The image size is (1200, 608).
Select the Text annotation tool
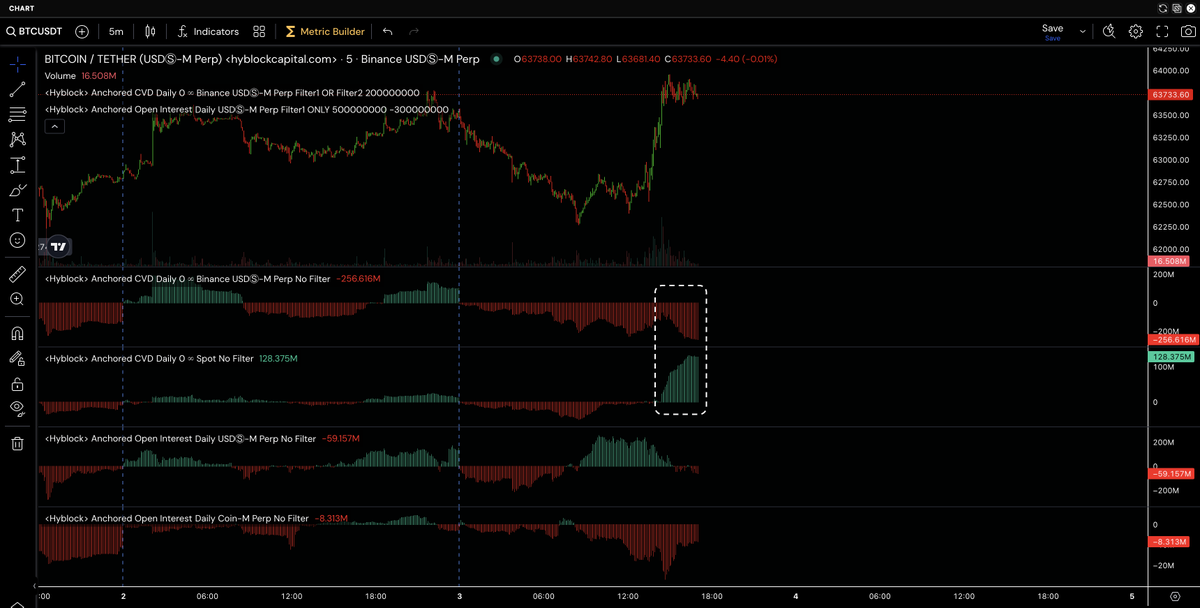17,215
